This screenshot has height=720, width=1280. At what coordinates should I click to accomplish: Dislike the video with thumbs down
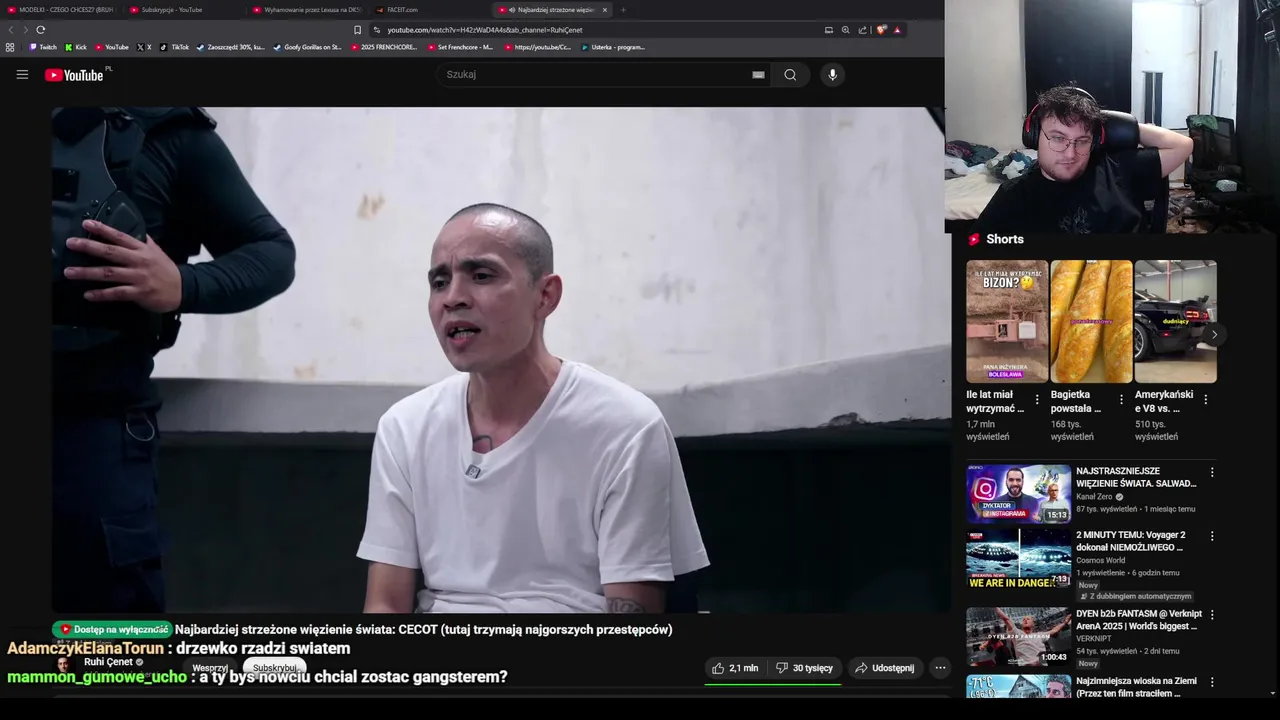805,668
